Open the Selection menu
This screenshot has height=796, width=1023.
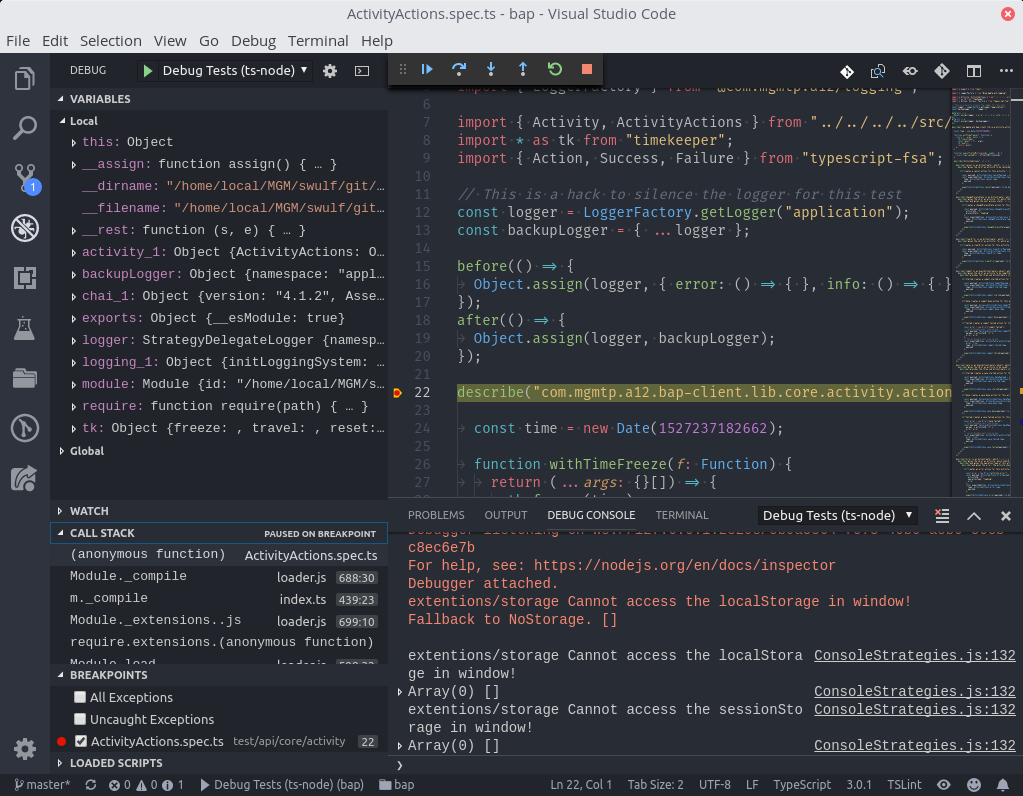[x=110, y=40]
